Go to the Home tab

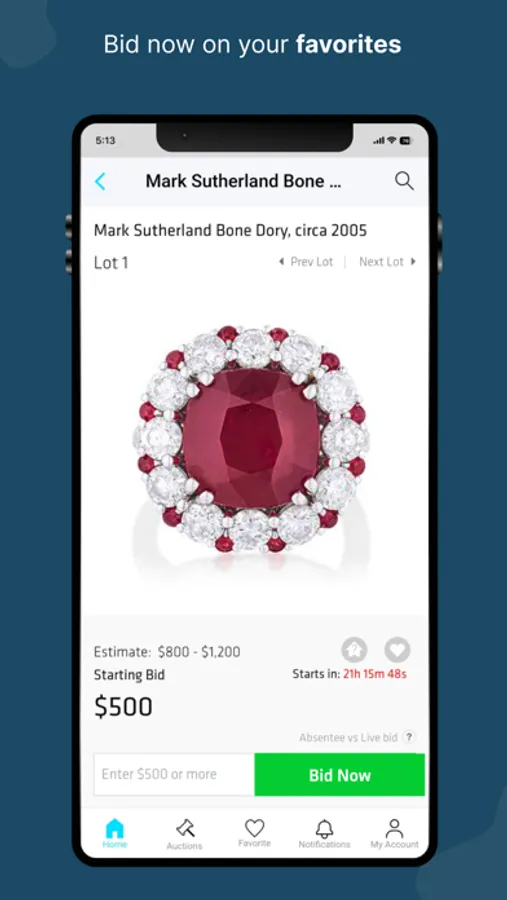click(115, 833)
